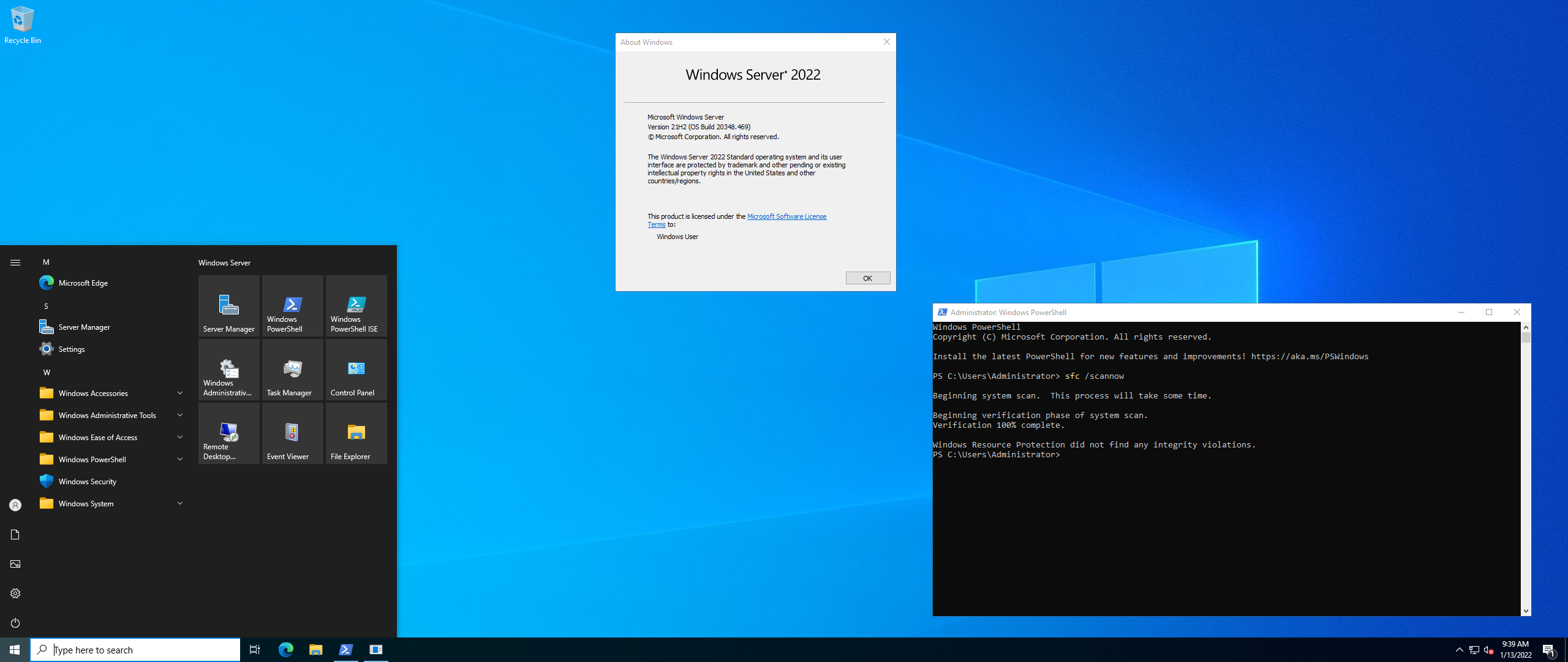Close the PowerShell window
This screenshot has height=662, width=1568.
pos(1517,312)
